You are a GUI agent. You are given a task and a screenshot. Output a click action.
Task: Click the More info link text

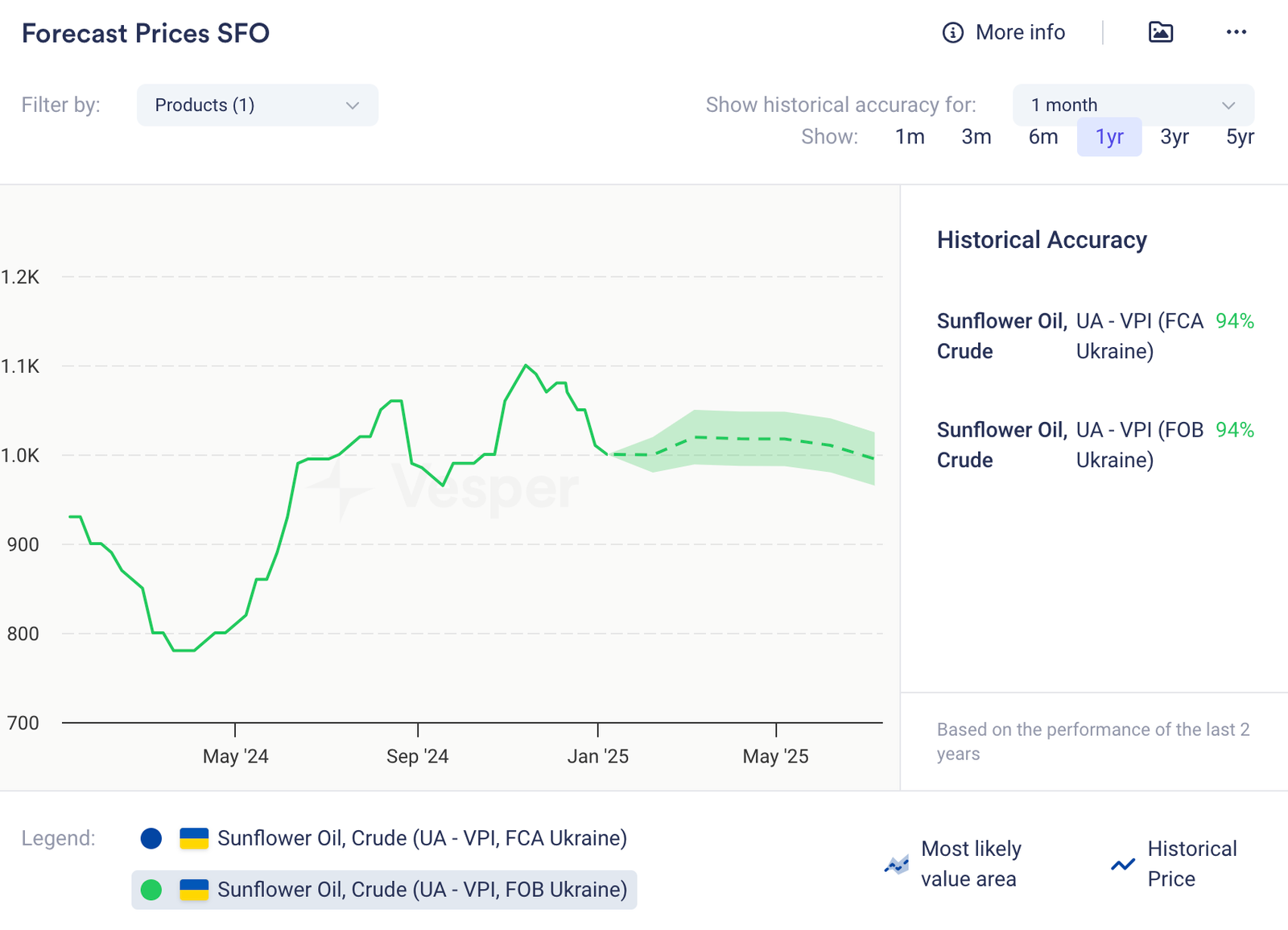click(1020, 33)
